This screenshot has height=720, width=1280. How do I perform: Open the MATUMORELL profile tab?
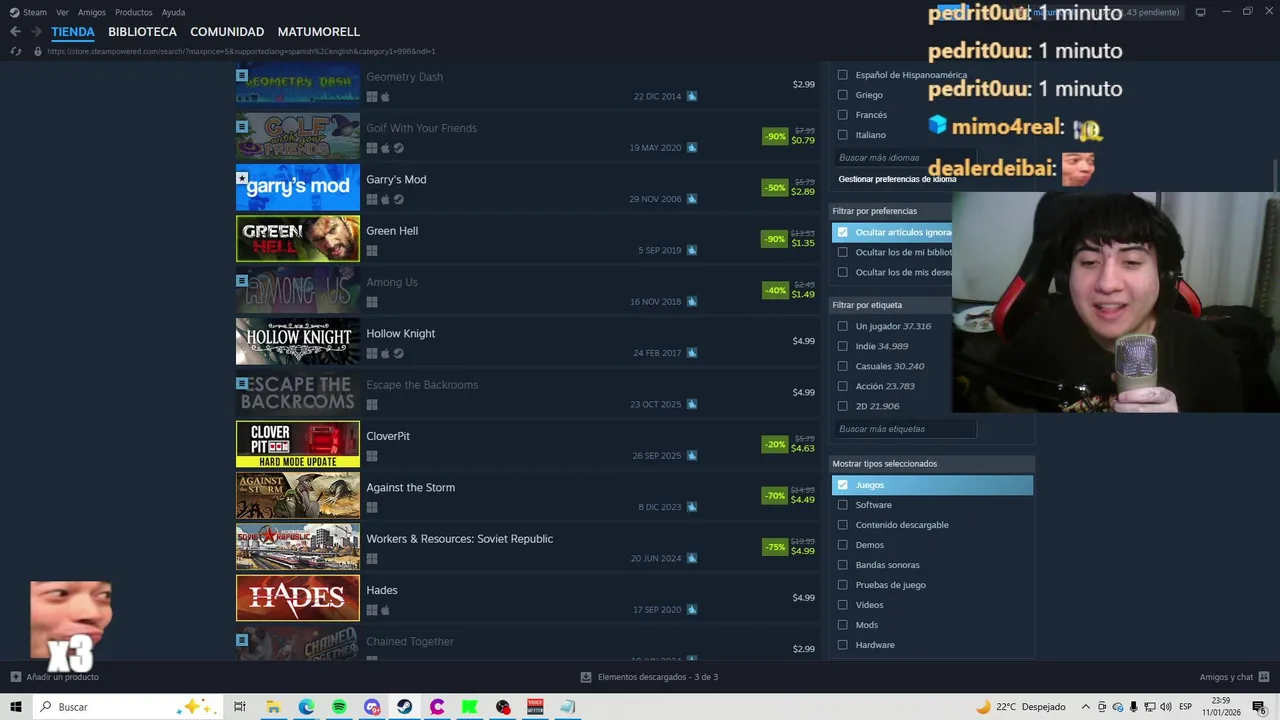(318, 32)
